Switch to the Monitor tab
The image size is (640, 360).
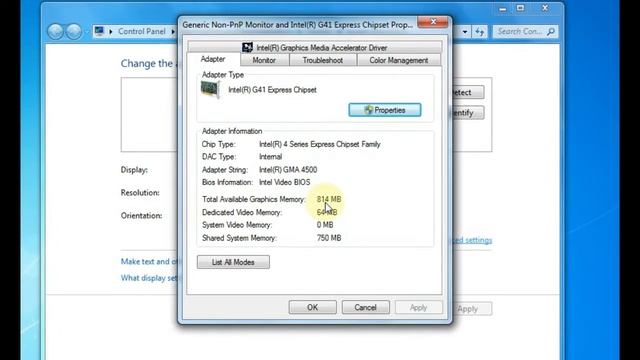click(x=264, y=60)
